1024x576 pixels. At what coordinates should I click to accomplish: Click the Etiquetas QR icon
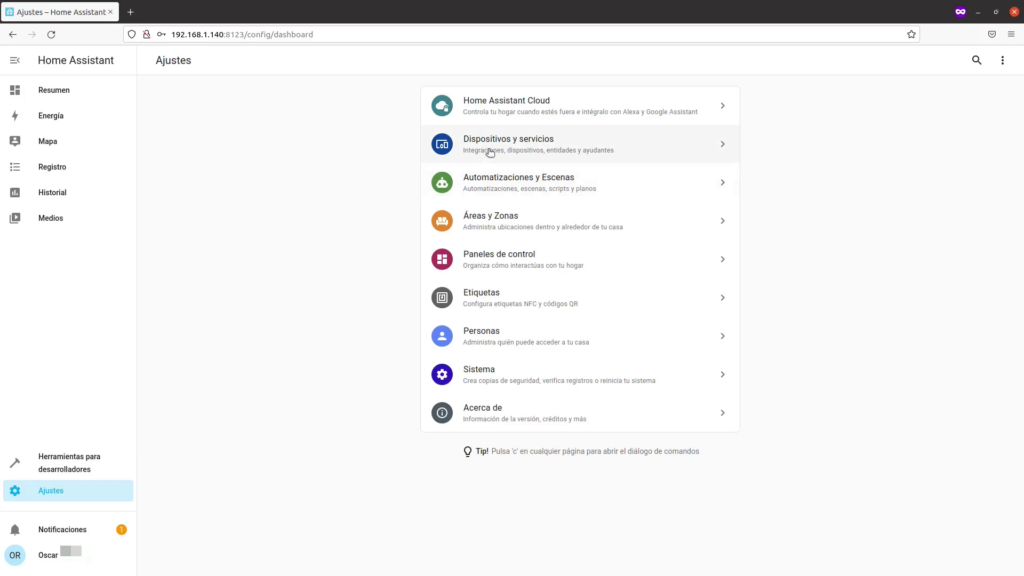pyautogui.click(x=441, y=297)
